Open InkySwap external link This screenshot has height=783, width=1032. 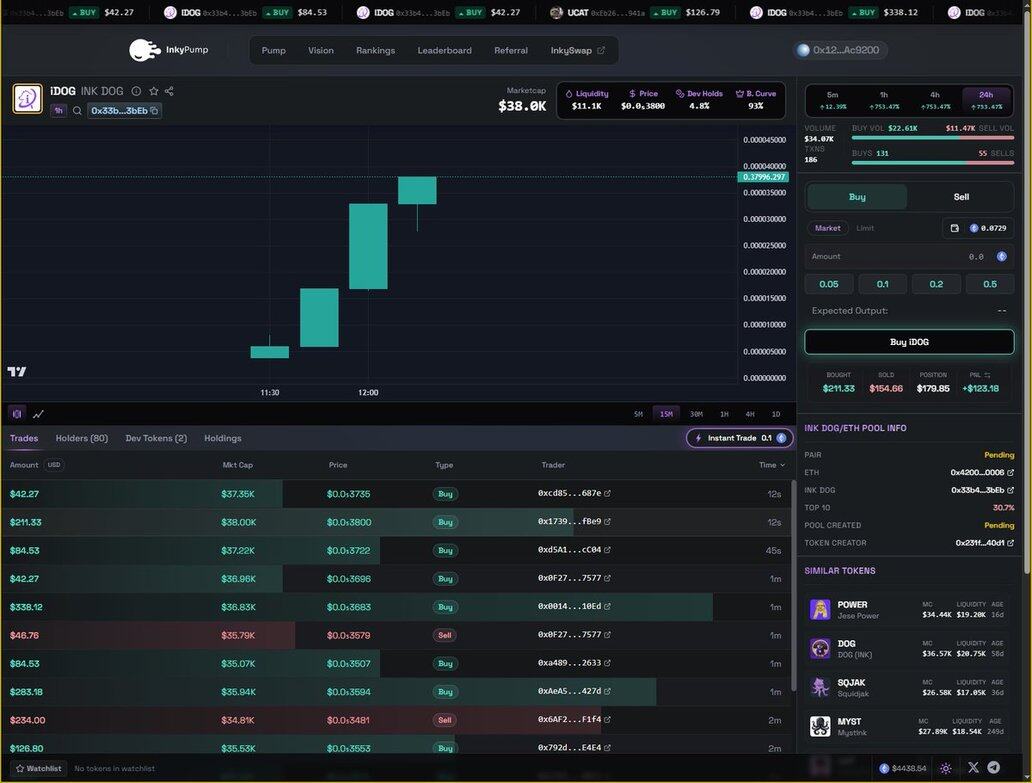(x=577, y=51)
